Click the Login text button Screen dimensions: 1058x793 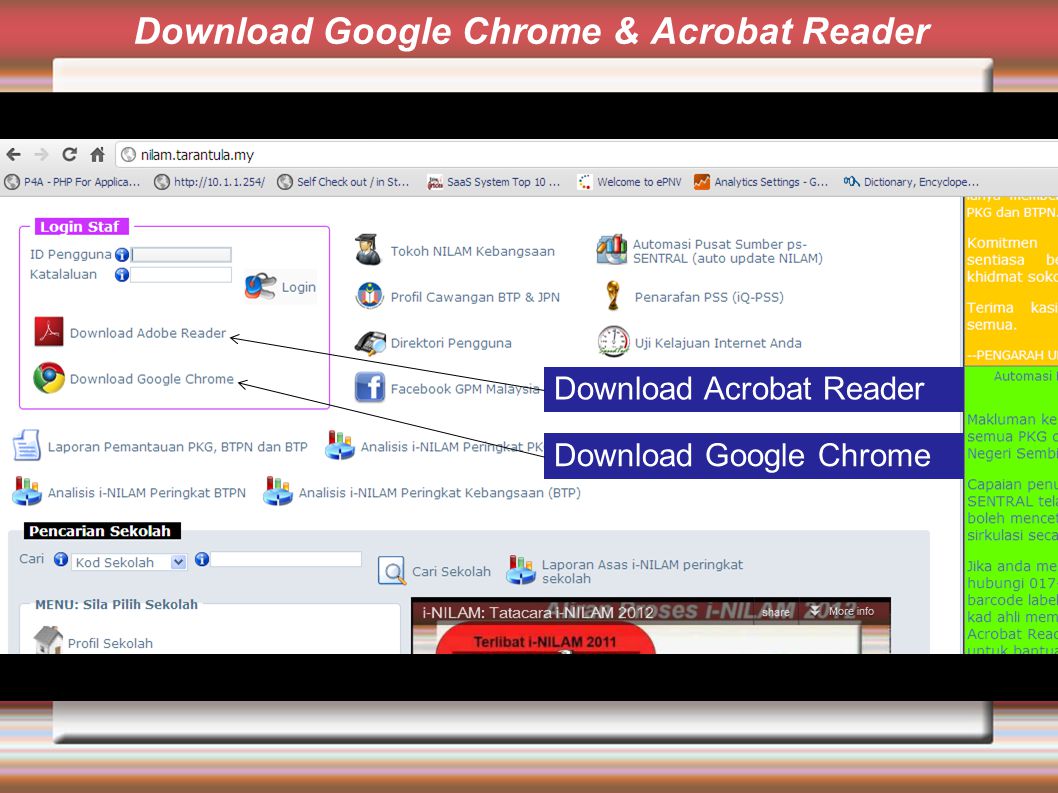tap(299, 287)
